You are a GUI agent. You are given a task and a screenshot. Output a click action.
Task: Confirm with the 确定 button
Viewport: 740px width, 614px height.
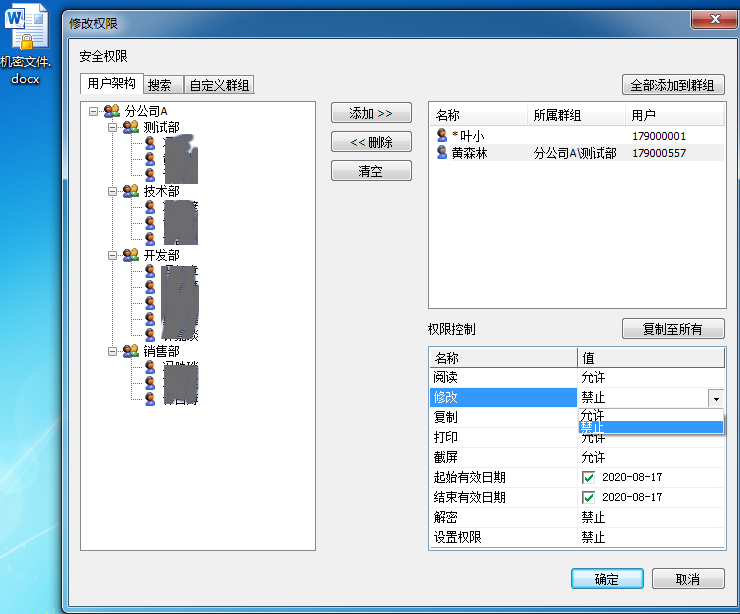pos(607,579)
